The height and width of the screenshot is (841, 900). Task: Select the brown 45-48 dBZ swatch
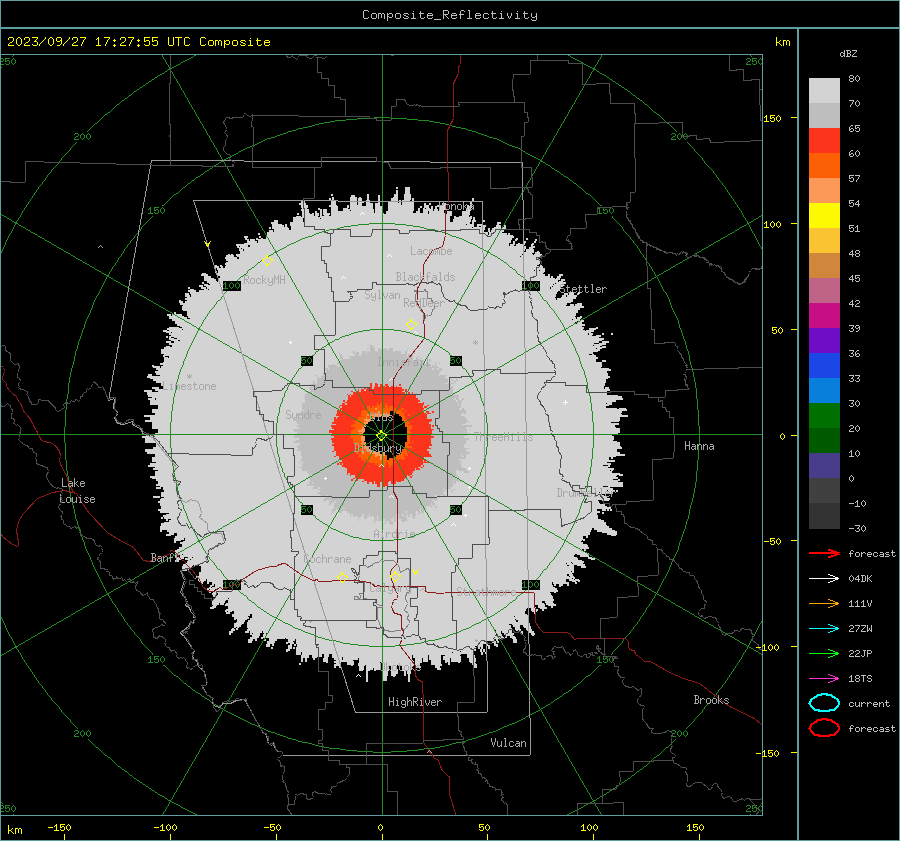coord(824,265)
